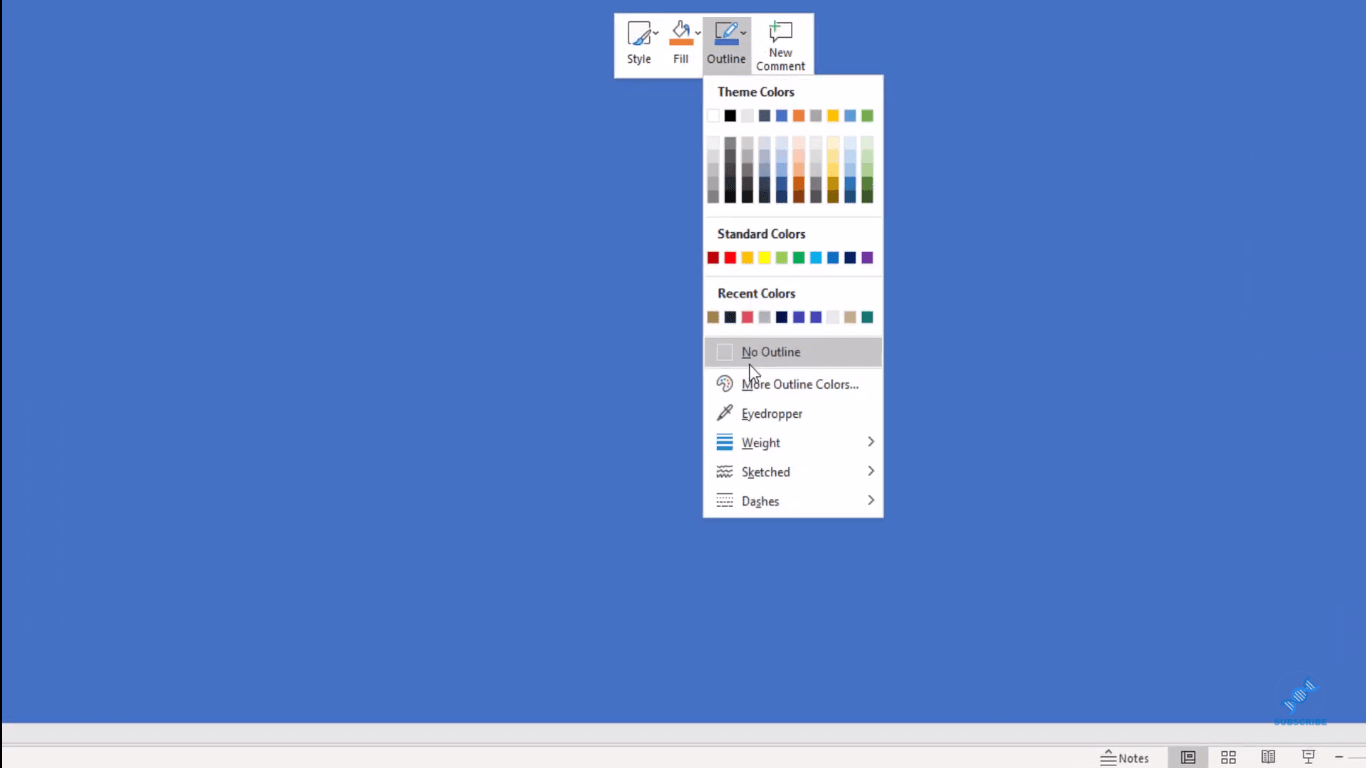The width and height of the screenshot is (1366, 768).
Task: Pick the yellow standard color
Action: click(764, 258)
